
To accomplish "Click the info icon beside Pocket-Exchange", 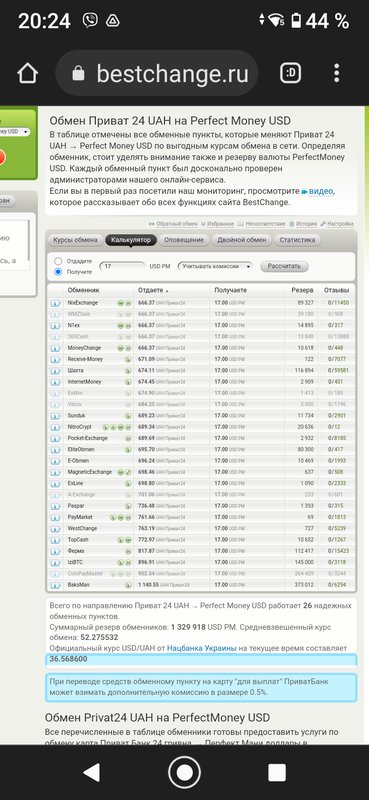I will click(55, 438).
